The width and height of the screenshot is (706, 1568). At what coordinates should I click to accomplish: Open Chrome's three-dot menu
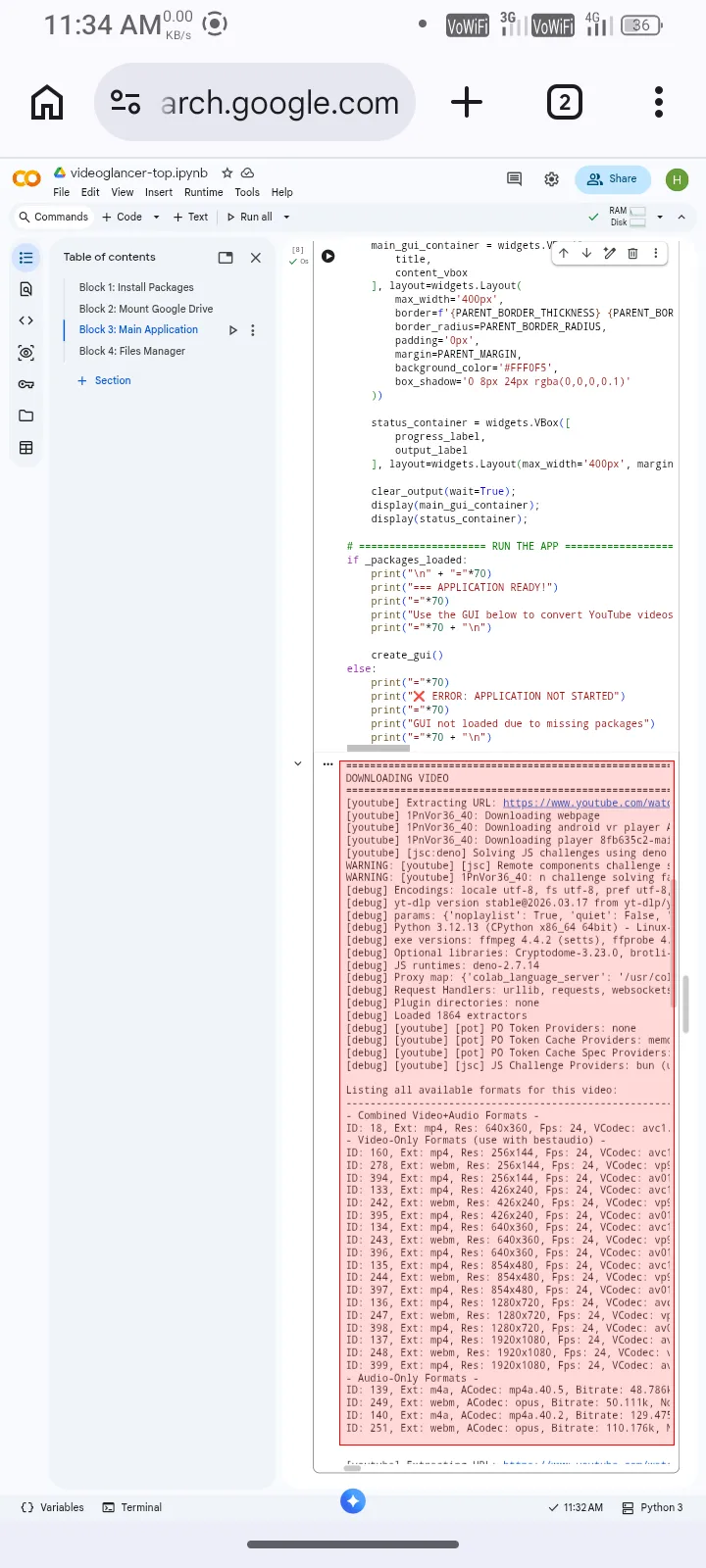point(659,102)
